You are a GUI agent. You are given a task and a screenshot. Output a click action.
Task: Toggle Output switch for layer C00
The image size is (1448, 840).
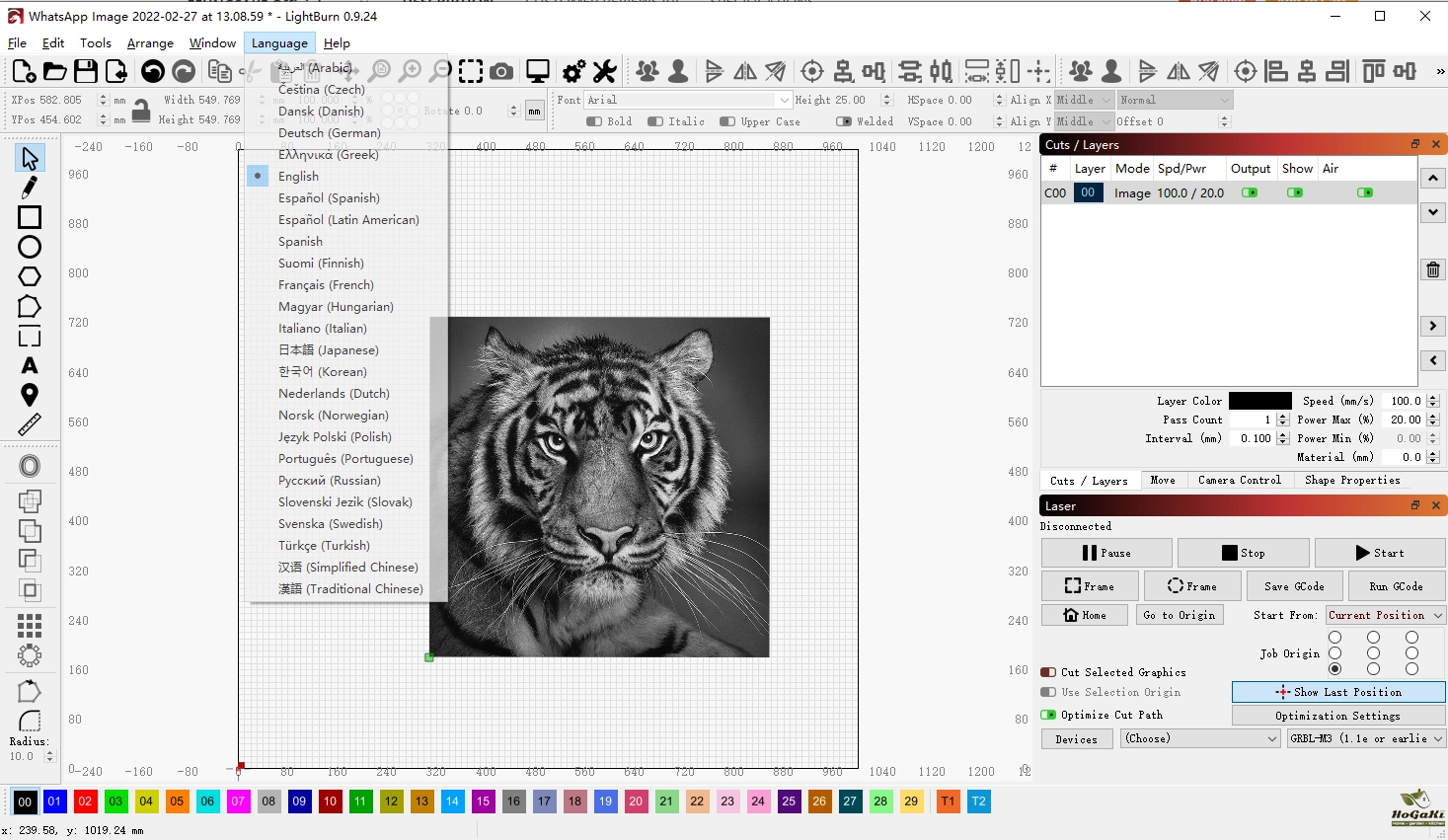1250,192
